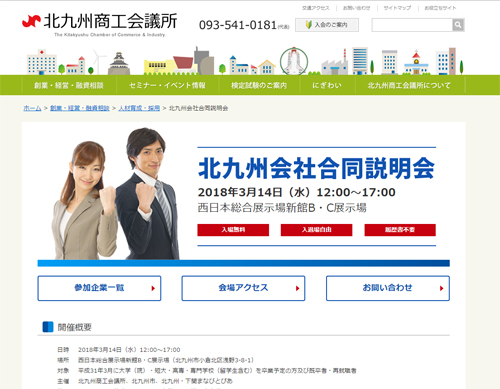Image resolution: width=500 pixels, height=389 pixels.
Task: Click the beginner mark icon on 入会のご案内
Action: pyautogui.click(x=308, y=25)
